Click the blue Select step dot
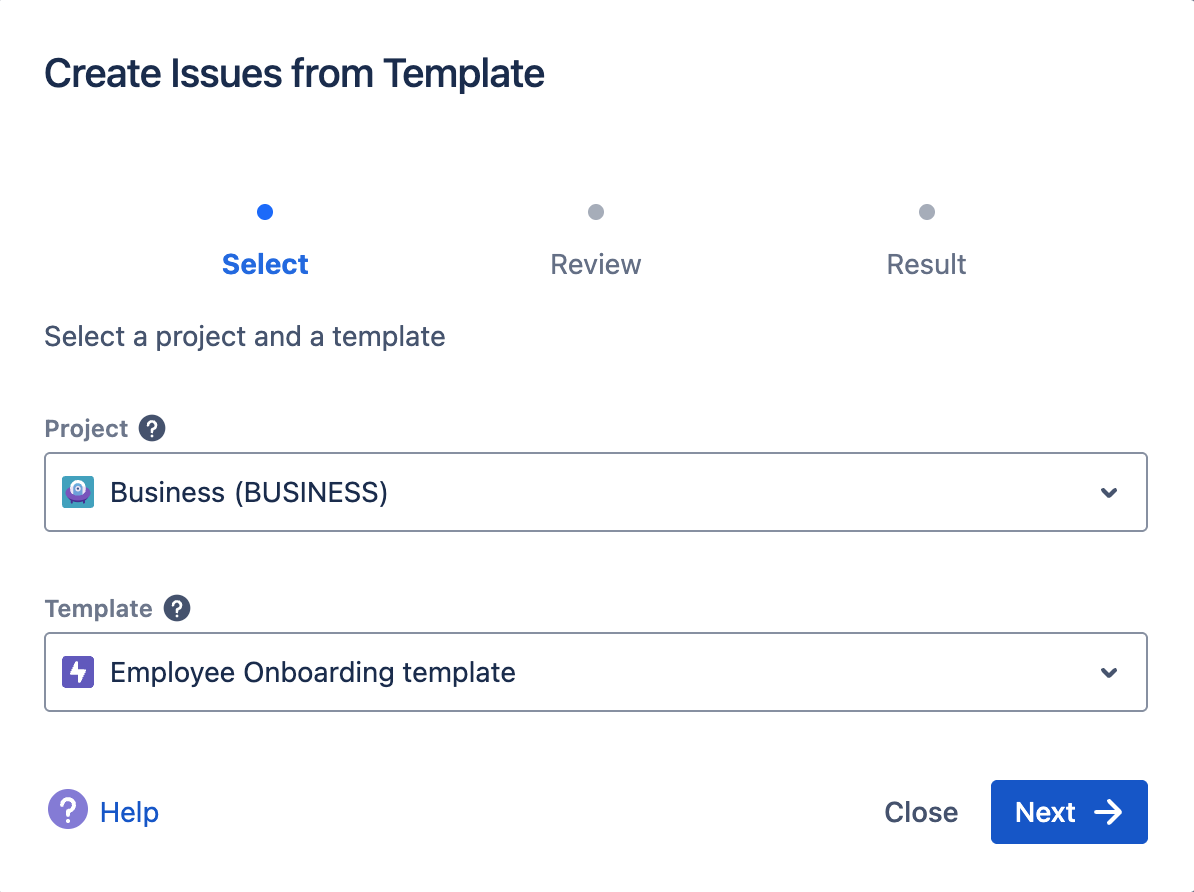Image resolution: width=1194 pixels, height=892 pixels. (x=265, y=212)
